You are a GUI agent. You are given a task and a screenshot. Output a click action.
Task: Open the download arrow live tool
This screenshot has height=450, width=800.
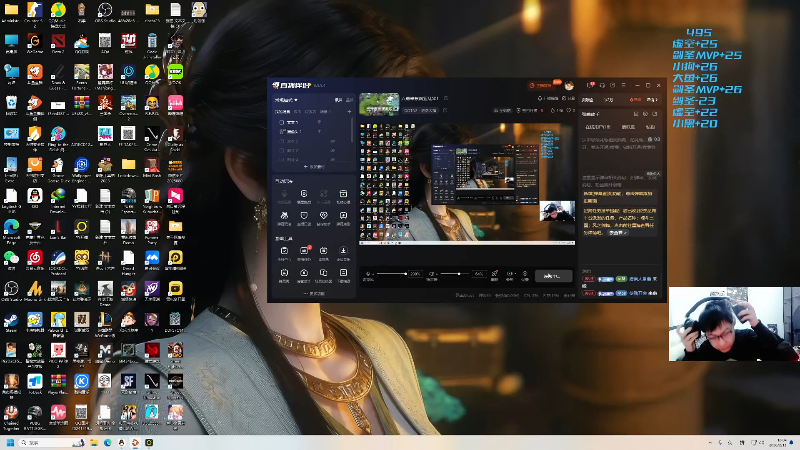(x=343, y=253)
